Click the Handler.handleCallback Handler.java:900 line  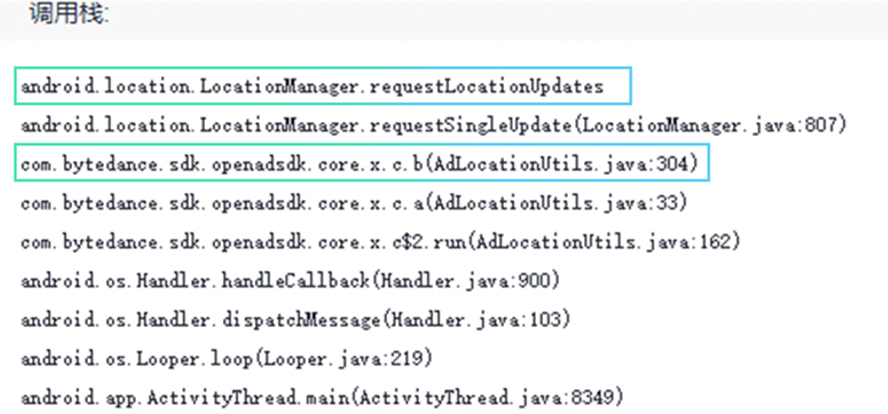click(x=291, y=281)
